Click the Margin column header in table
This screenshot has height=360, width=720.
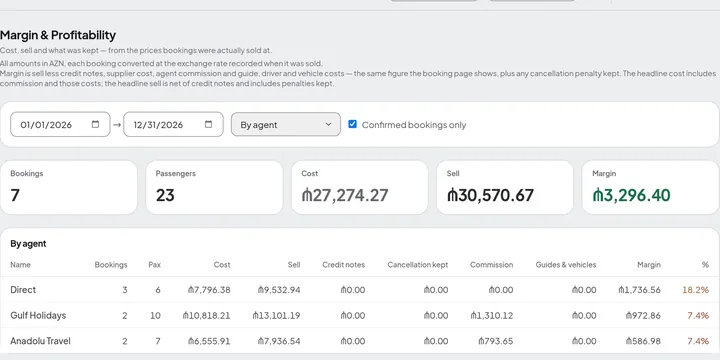(649, 265)
